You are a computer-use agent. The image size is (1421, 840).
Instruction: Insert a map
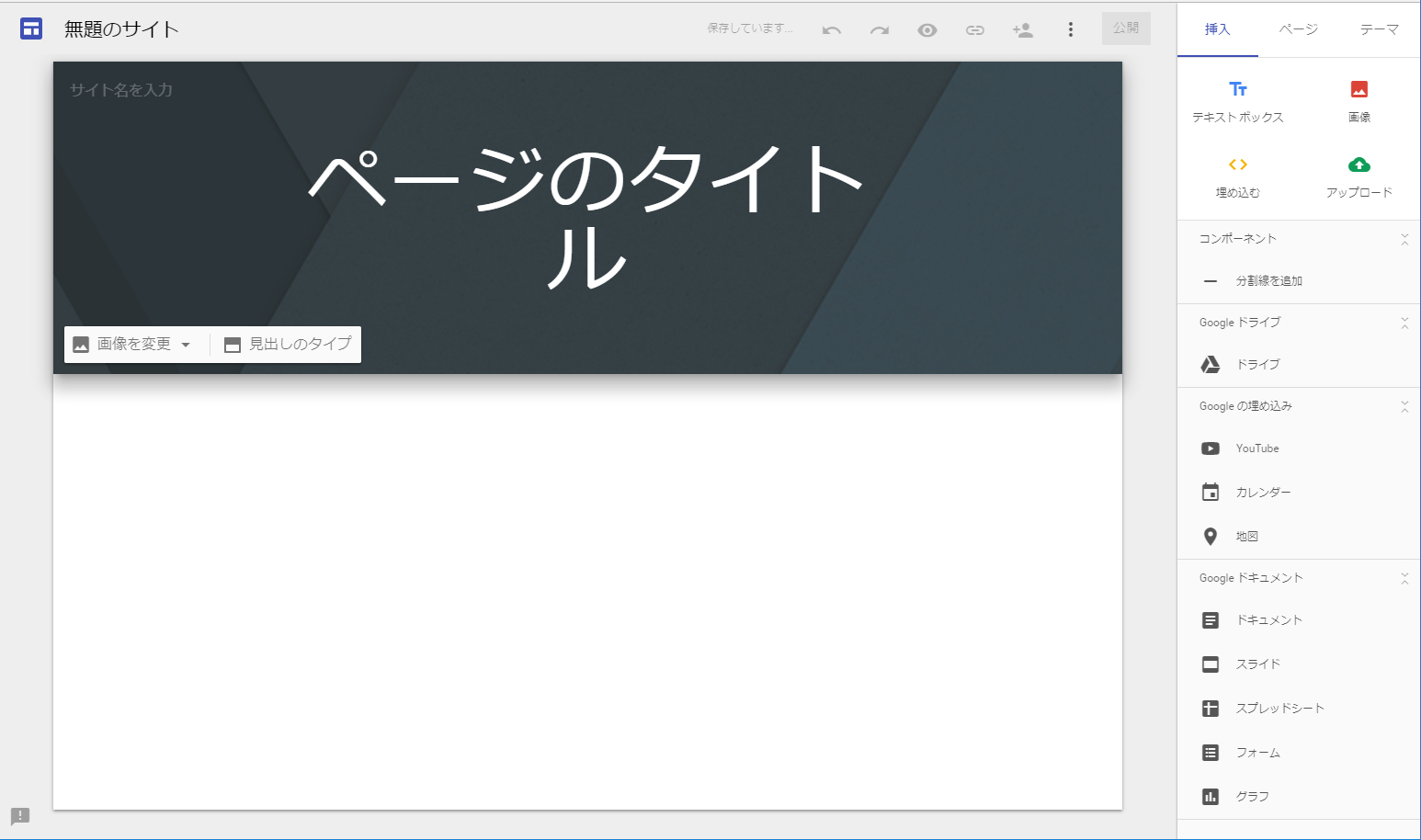click(1247, 536)
